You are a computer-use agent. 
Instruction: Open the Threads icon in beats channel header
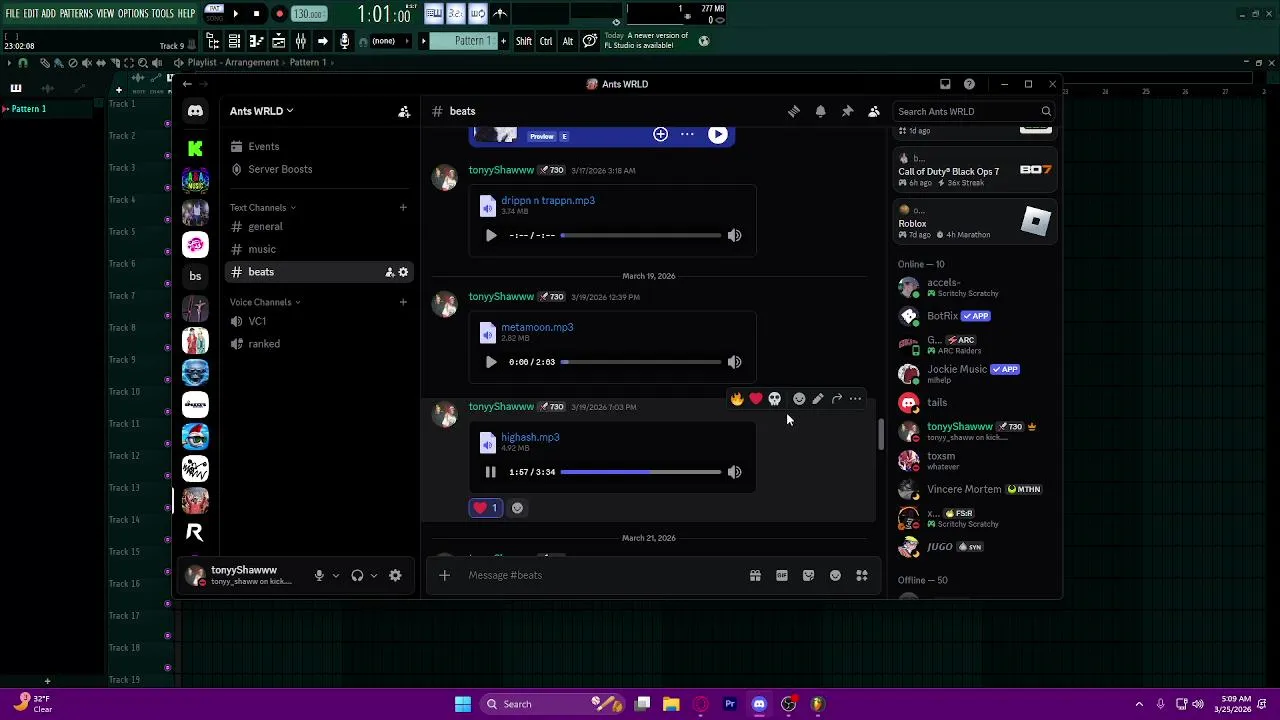[x=794, y=111]
